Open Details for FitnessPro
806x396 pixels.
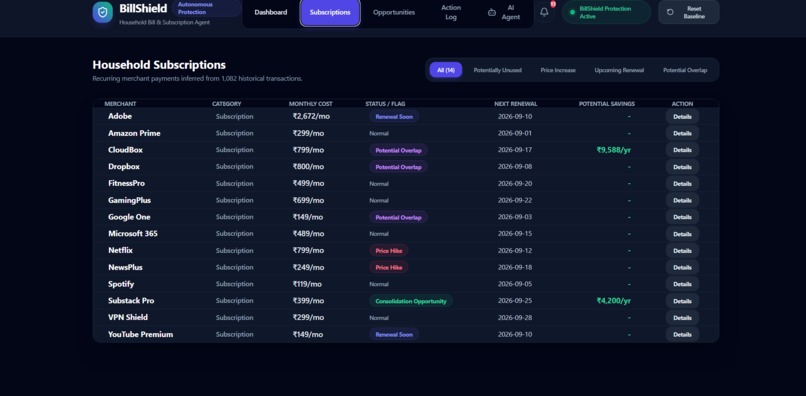682,184
